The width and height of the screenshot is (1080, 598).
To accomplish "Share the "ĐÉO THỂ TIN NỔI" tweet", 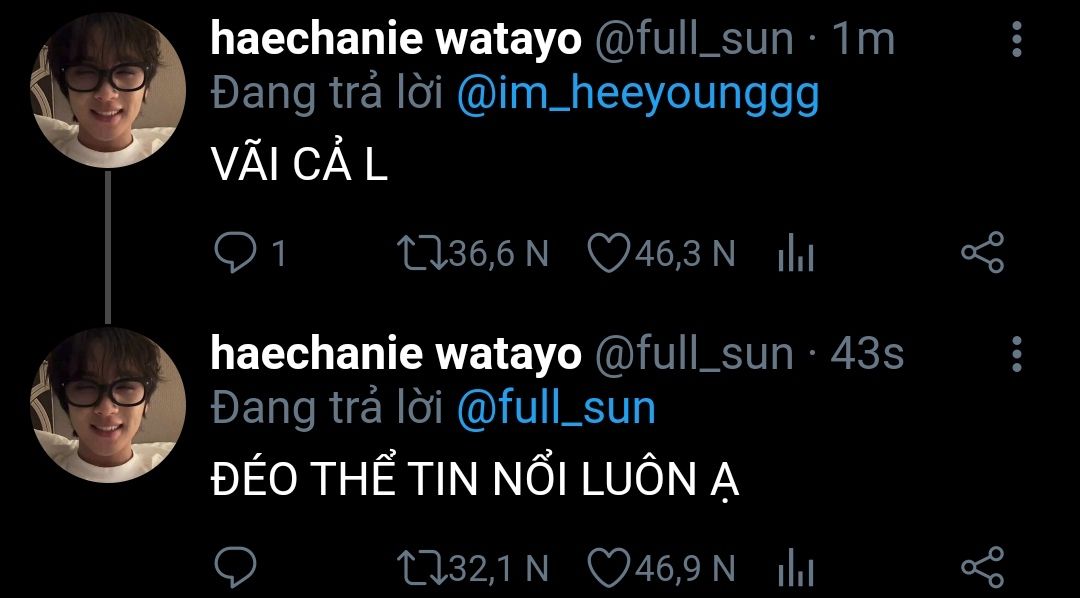I will [982, 569].
